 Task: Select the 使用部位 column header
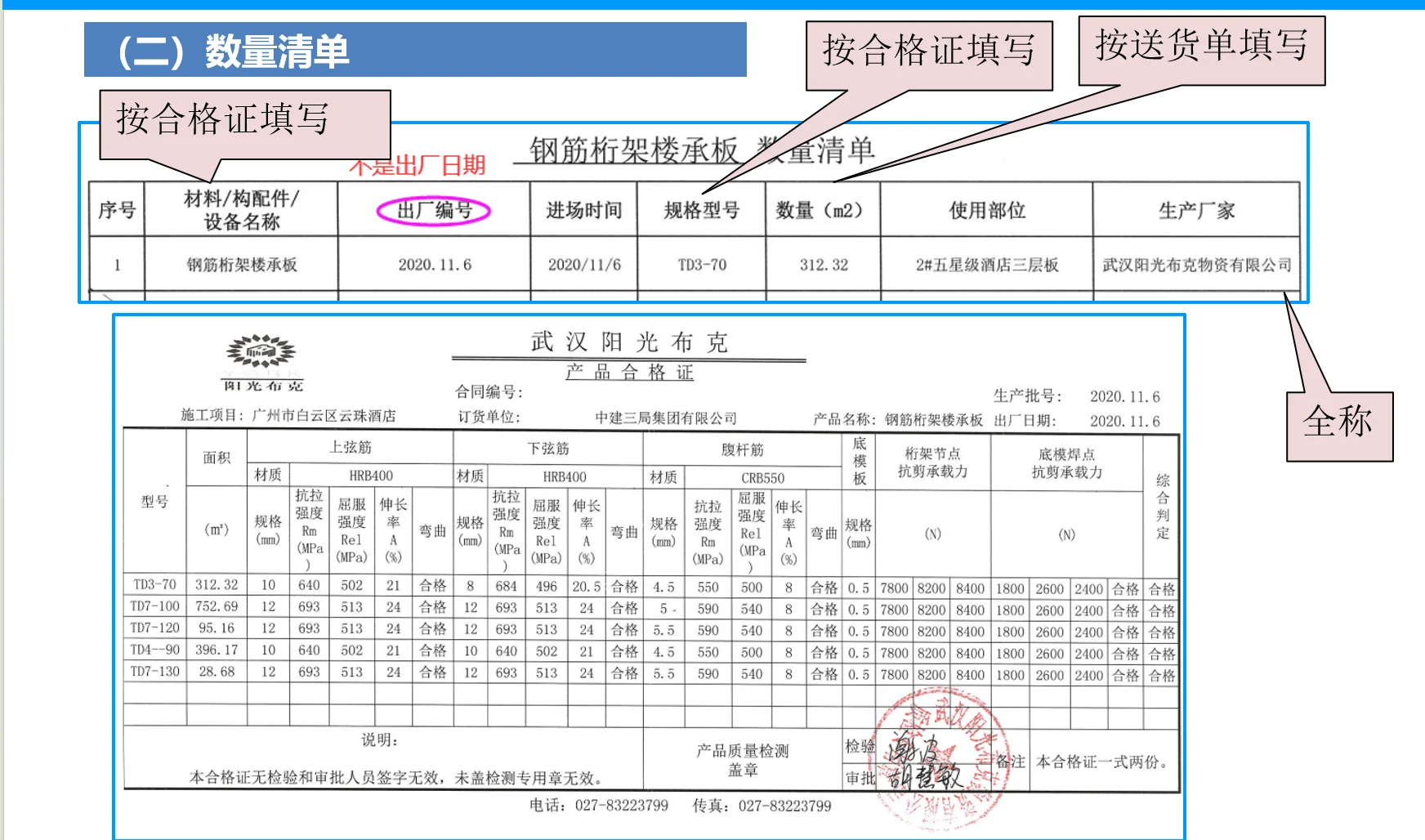[986, 211]
